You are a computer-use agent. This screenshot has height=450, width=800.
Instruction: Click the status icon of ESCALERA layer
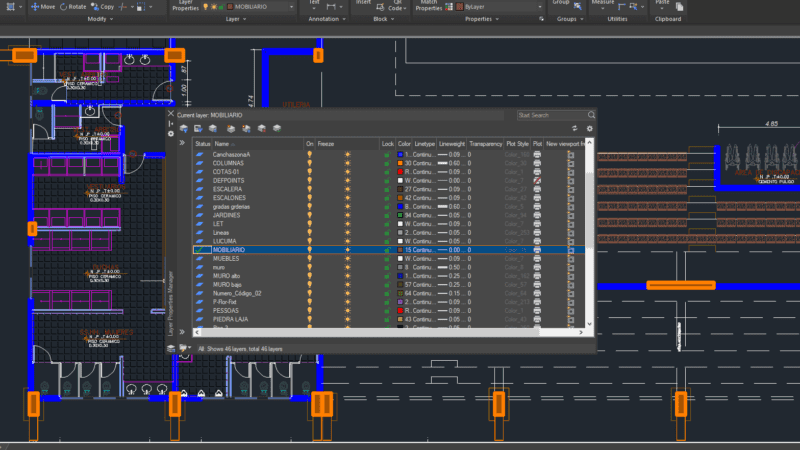click(199, 189)
